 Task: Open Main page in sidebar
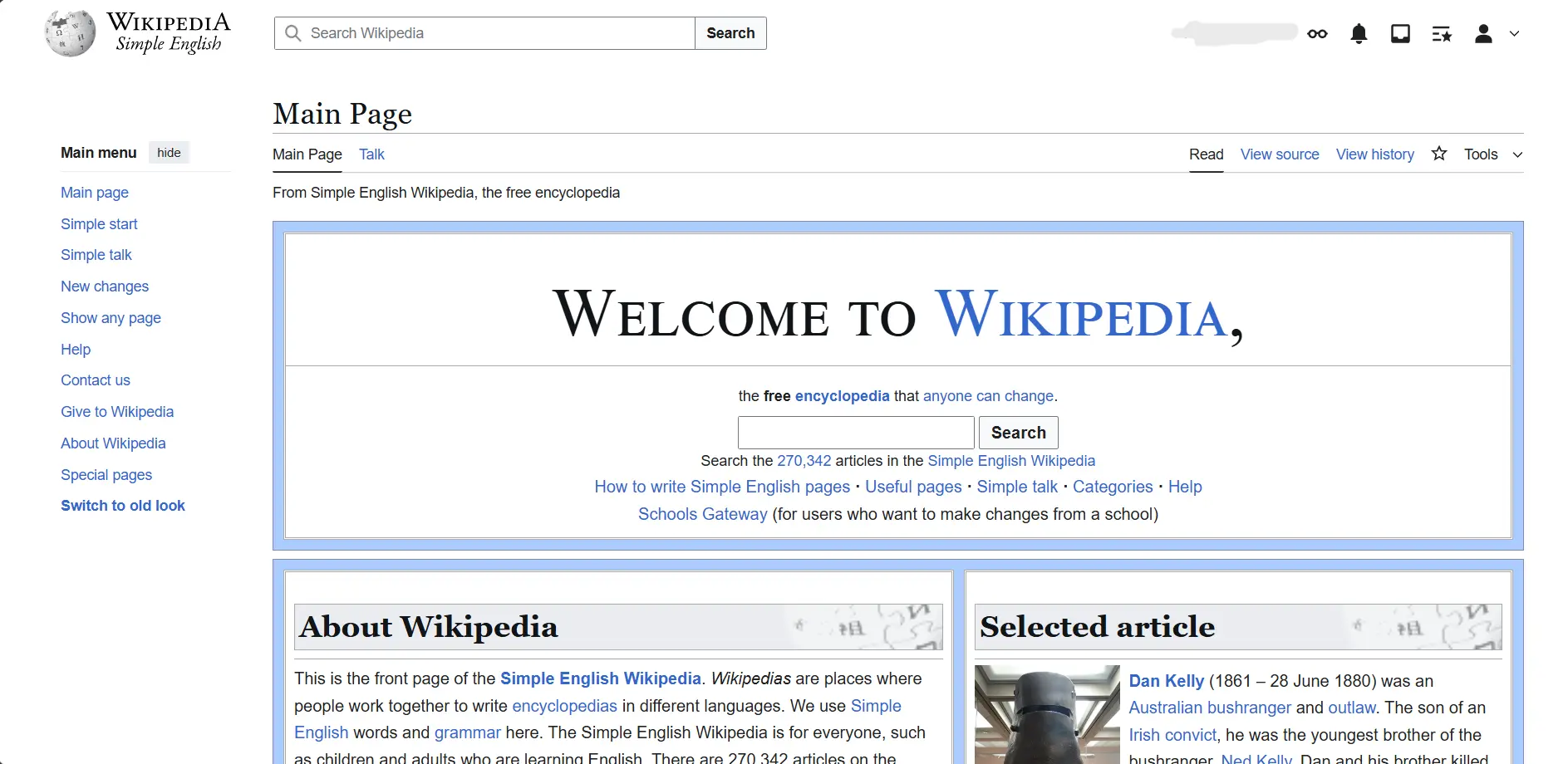coord(95,193)
